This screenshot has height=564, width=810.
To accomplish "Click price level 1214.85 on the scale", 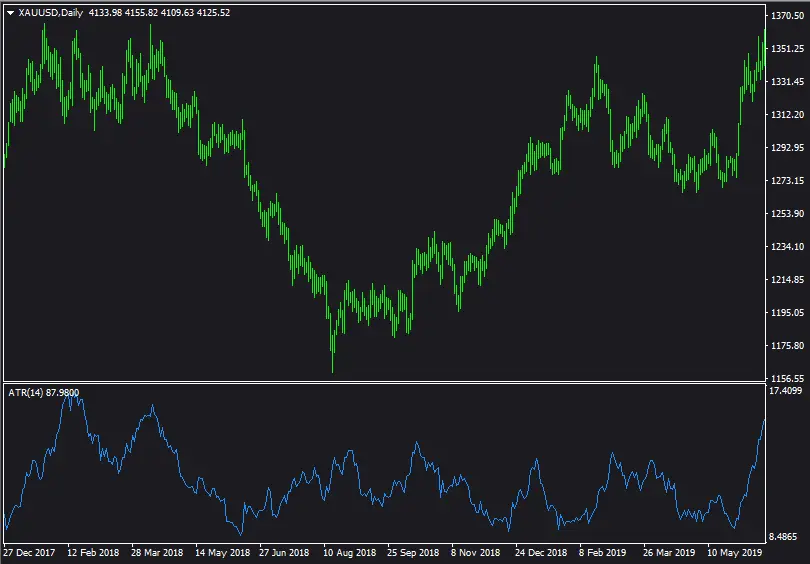I will coord(787,280).
